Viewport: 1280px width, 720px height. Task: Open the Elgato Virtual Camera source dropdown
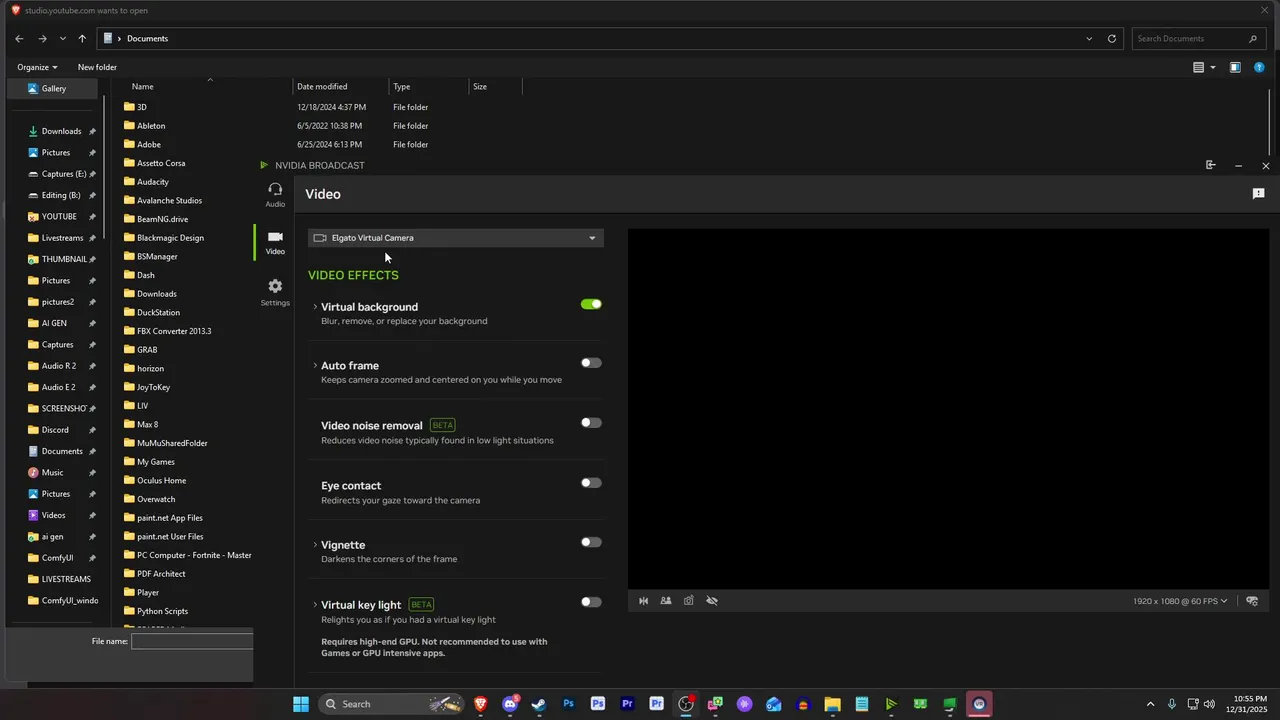pyautogui.click(x=456, y=238)
